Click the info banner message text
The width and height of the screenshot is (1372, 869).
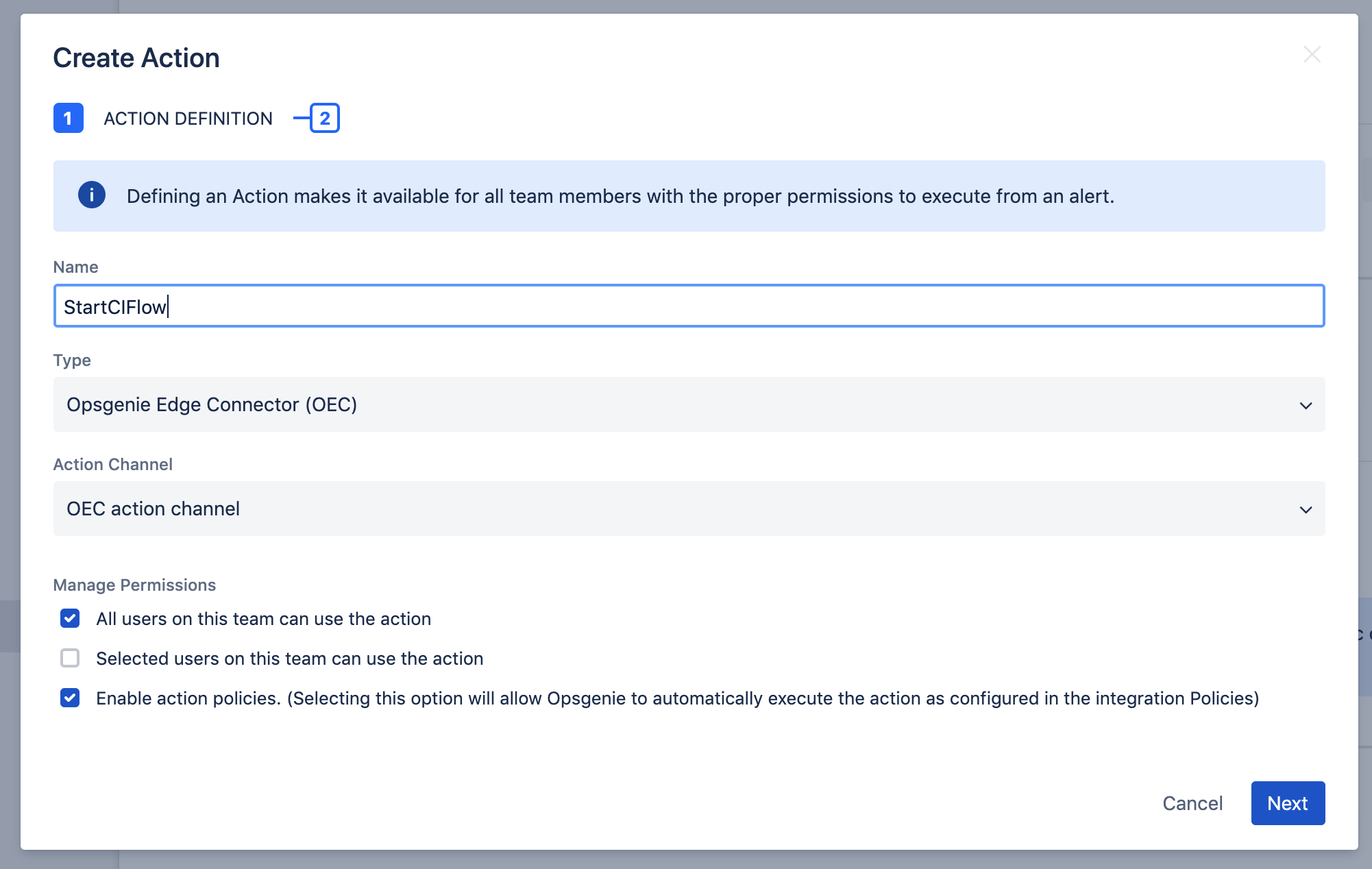[x=620, y=196]
